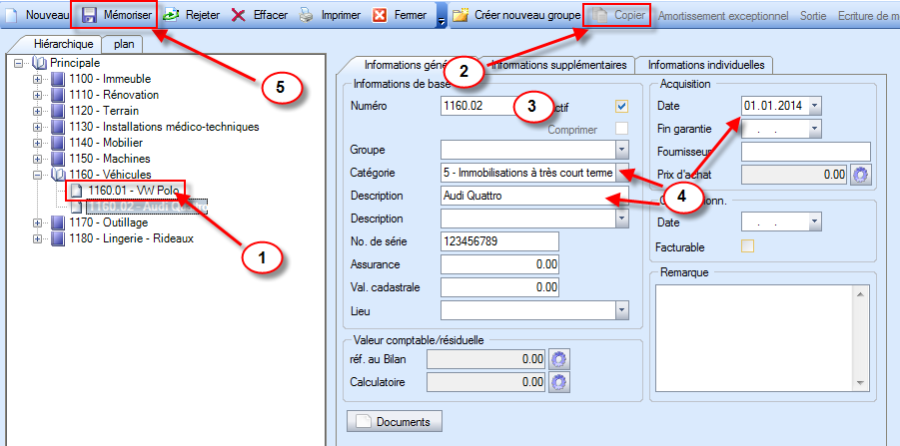Toggle the Actif checkbox
Screen dimensions: 900x446
[621, 106]
